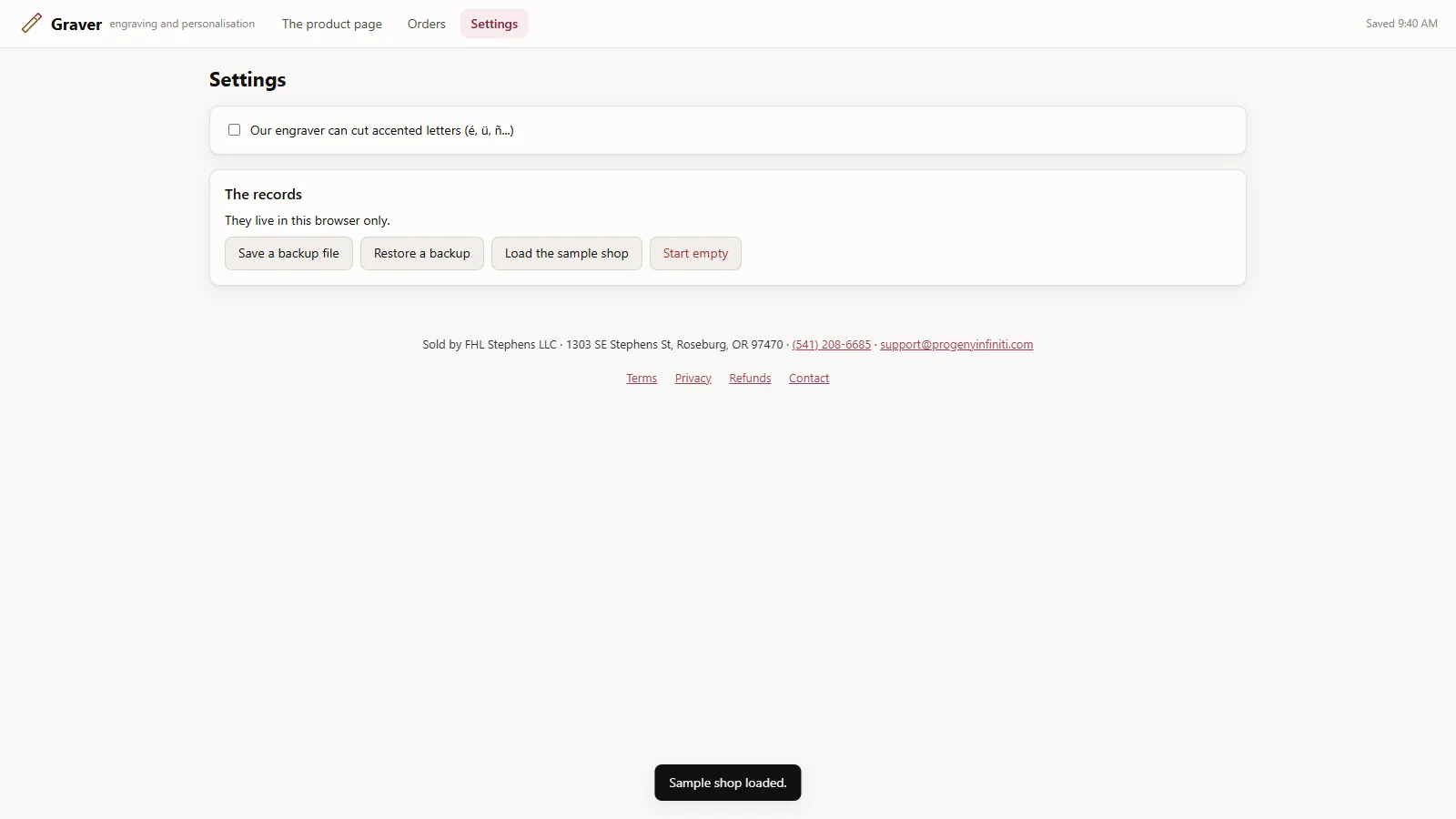
Task: Click the 'Saved 9:40 AM' status text
Action: click(x=1401, y=24)
